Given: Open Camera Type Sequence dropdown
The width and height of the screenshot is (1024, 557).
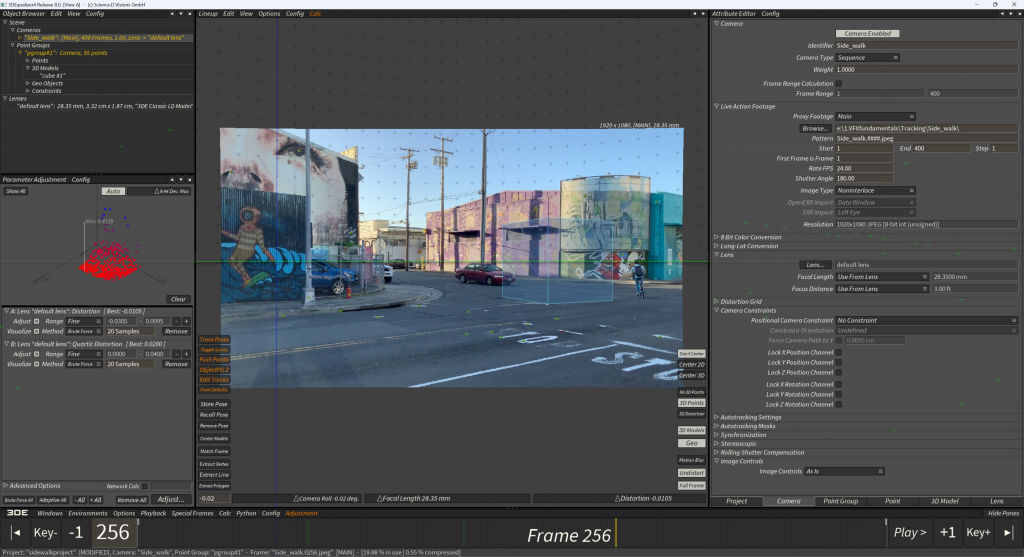Looking at the screenshot, I should point(867,57).
